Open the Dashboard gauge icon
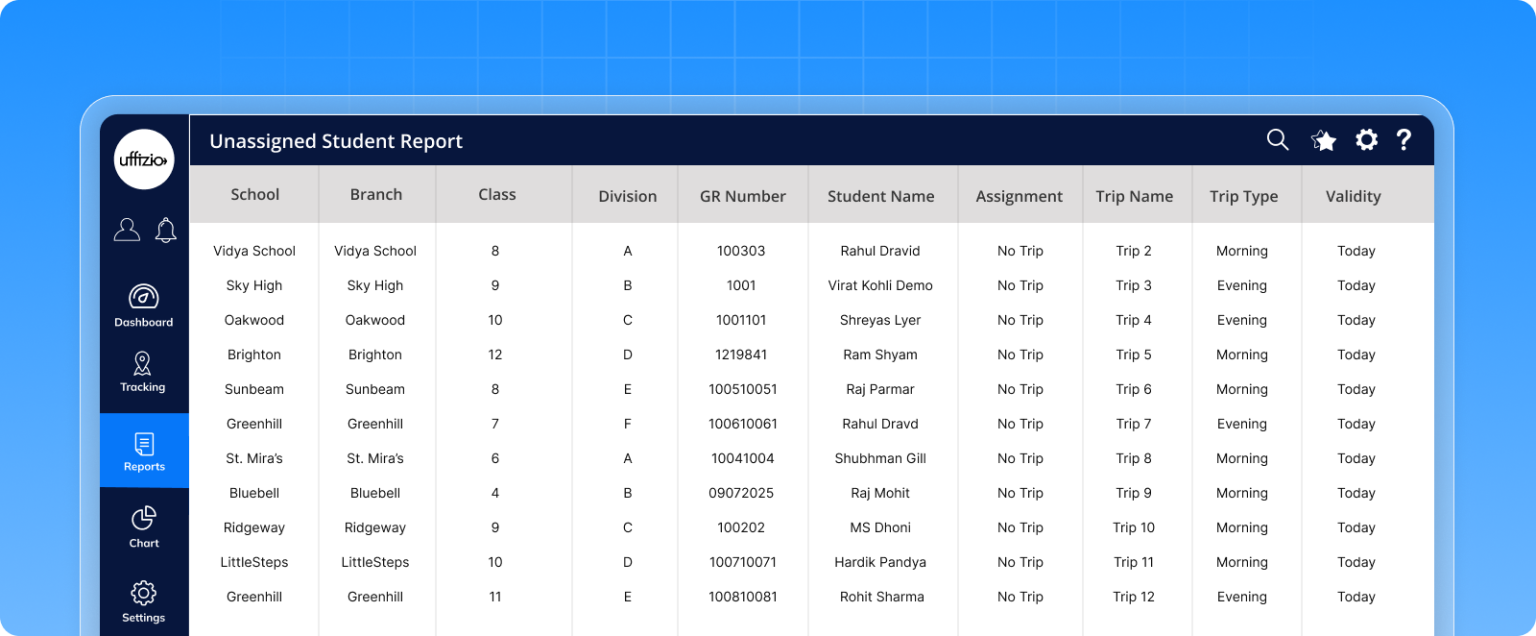This screenshot has width=1536, height=636. click(144, 297)
